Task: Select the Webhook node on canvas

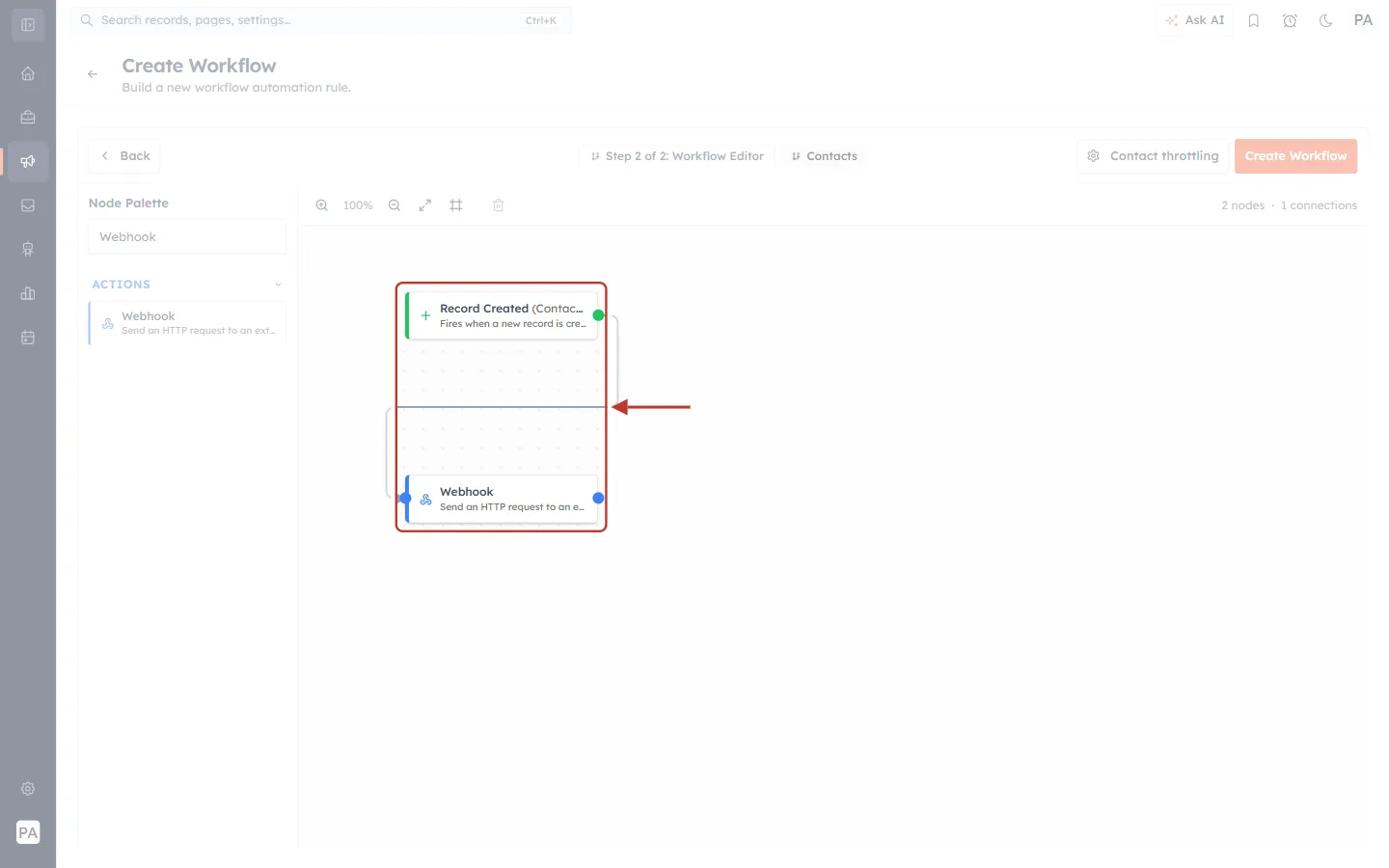Action: tap(502, 499)
